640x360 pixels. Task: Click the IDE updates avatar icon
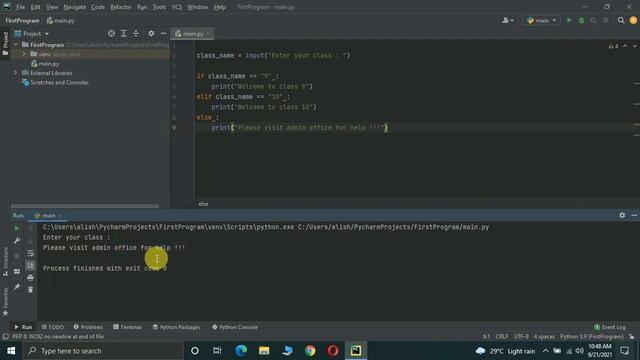tap(633, 20)
